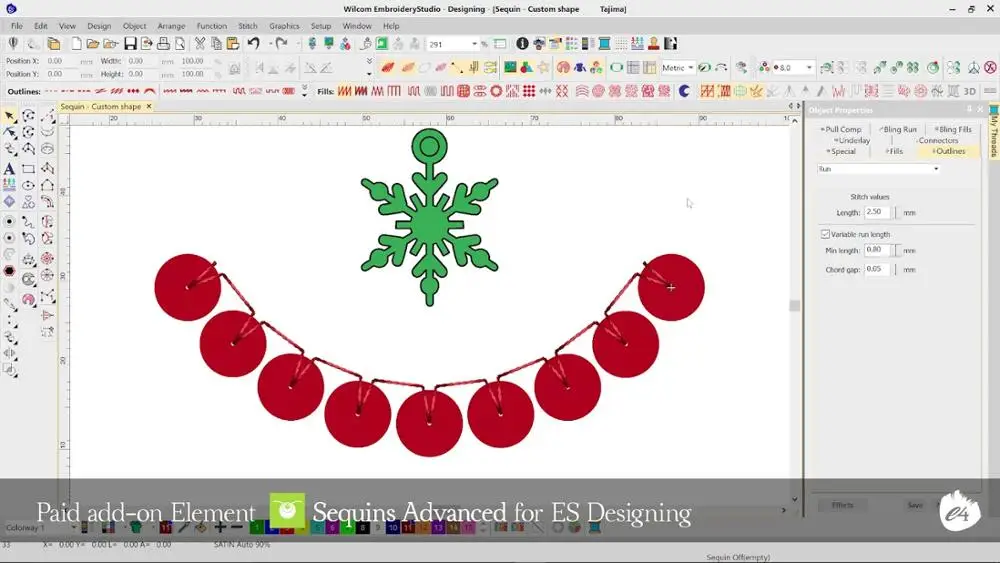
Task: Open the File menu
Action: point(17,26)
